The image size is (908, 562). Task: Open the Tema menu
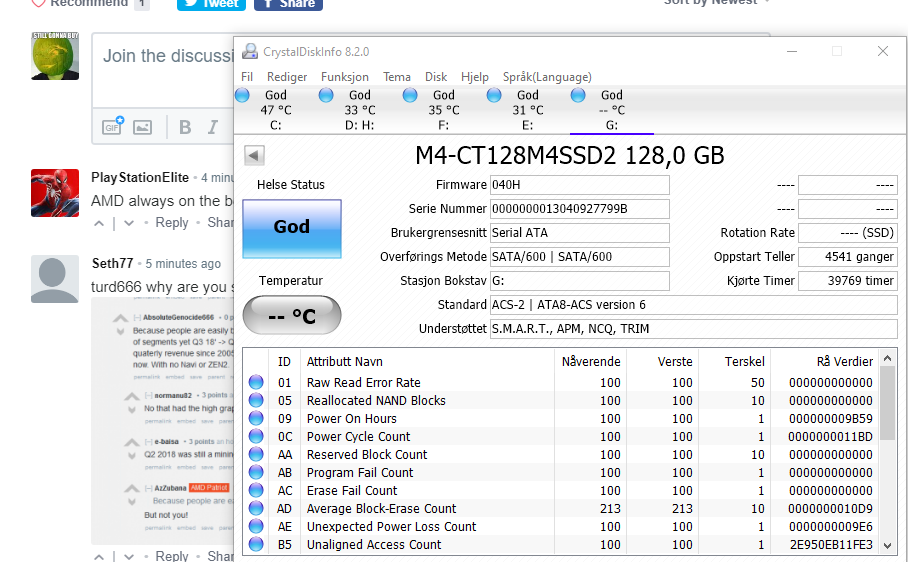point(397,77)
